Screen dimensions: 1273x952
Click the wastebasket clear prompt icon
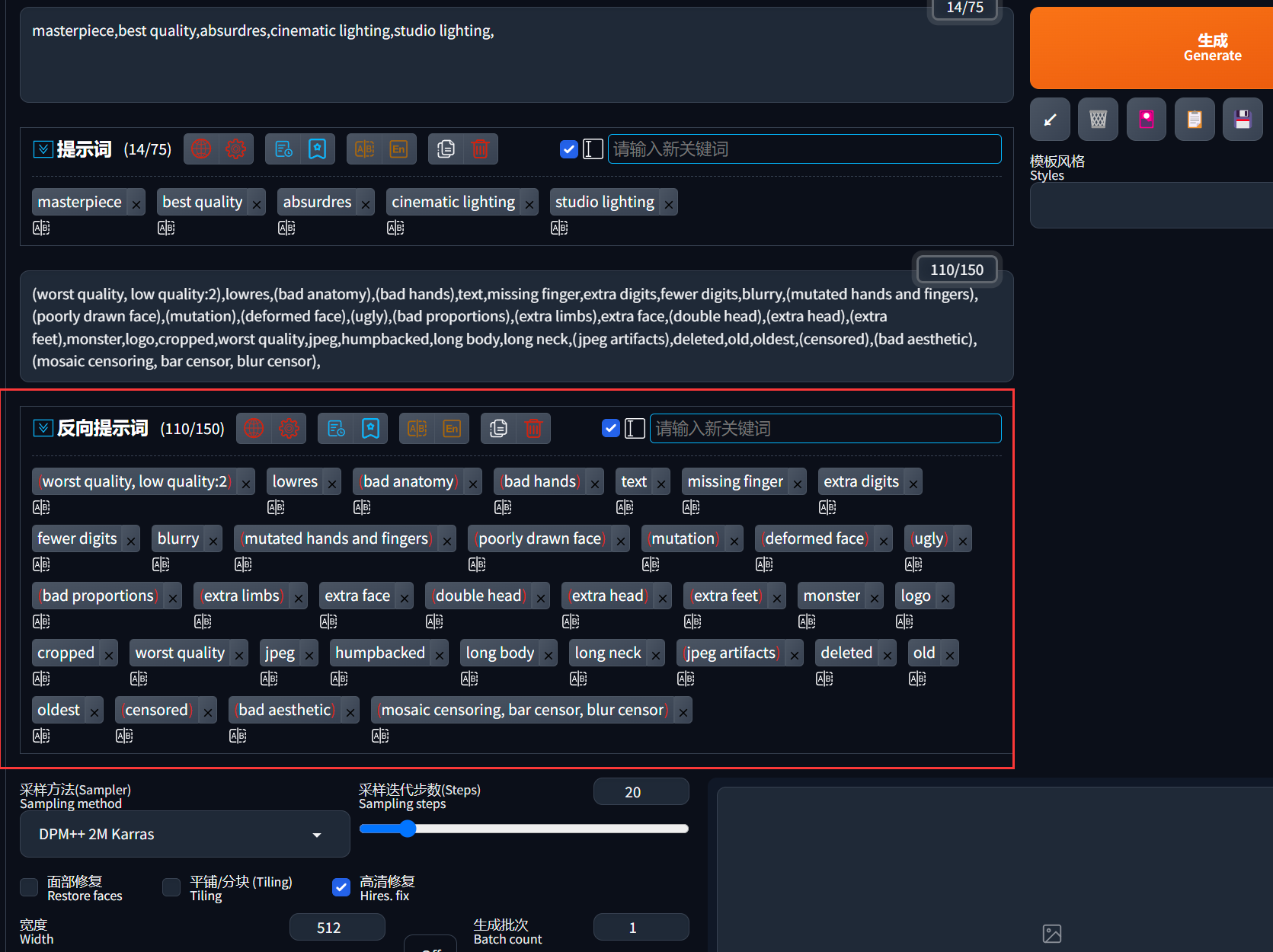tap(1098, 120)
